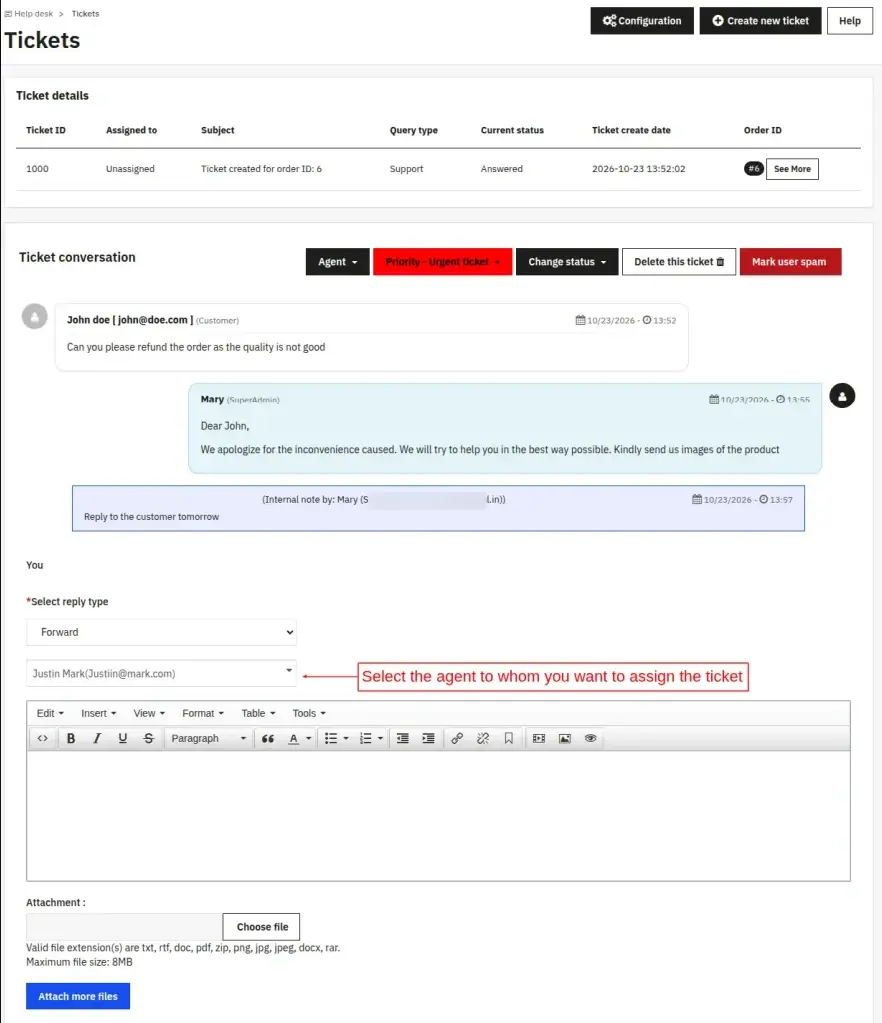
Task: Click the preview eye icon
Action: (x=590, y=738)
